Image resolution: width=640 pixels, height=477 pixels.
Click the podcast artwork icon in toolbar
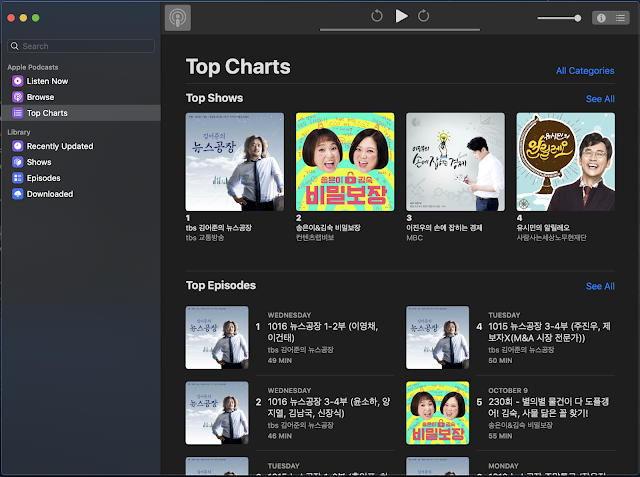pyautogui.click(x=178, y=18)
